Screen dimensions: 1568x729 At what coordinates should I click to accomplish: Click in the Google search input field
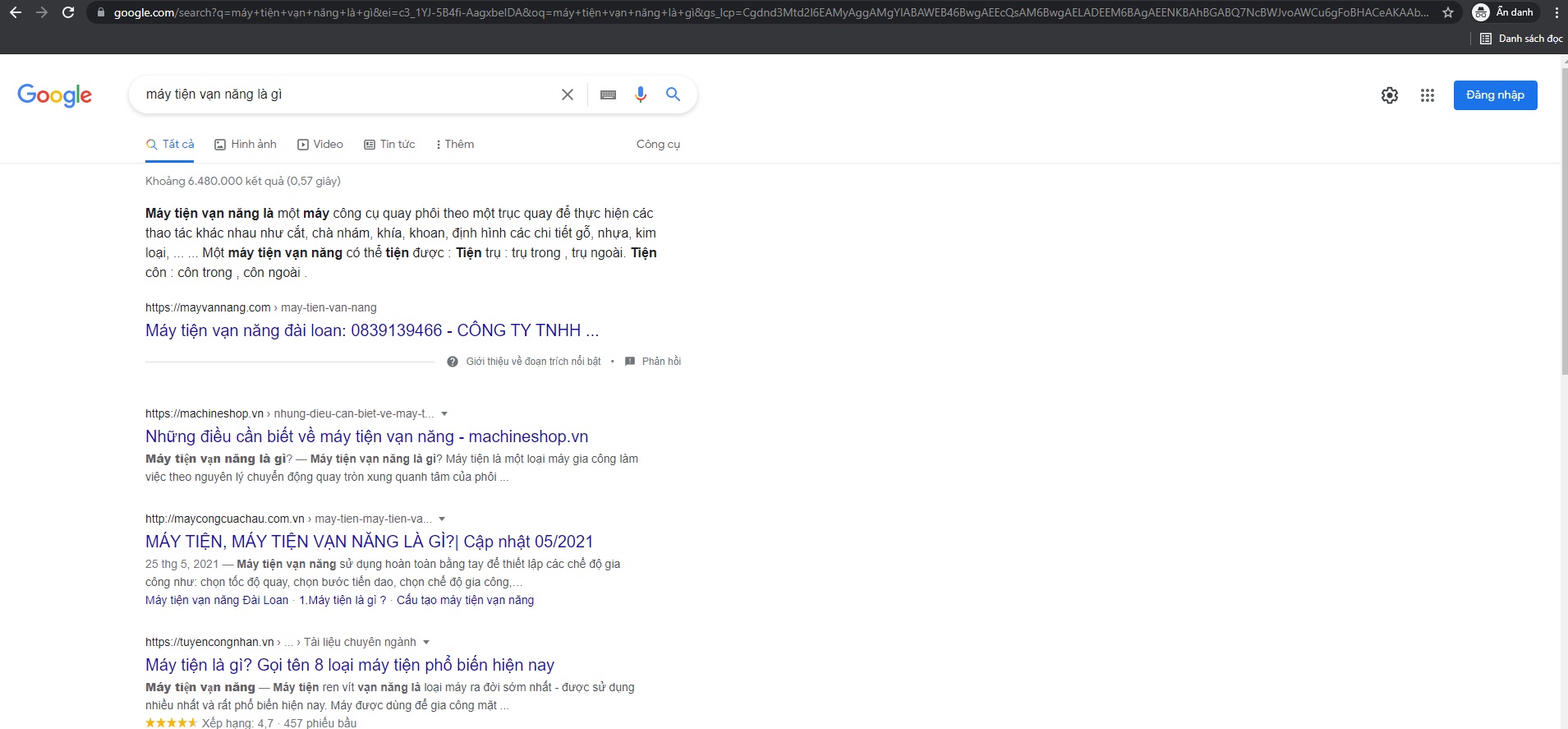(345, 95)
